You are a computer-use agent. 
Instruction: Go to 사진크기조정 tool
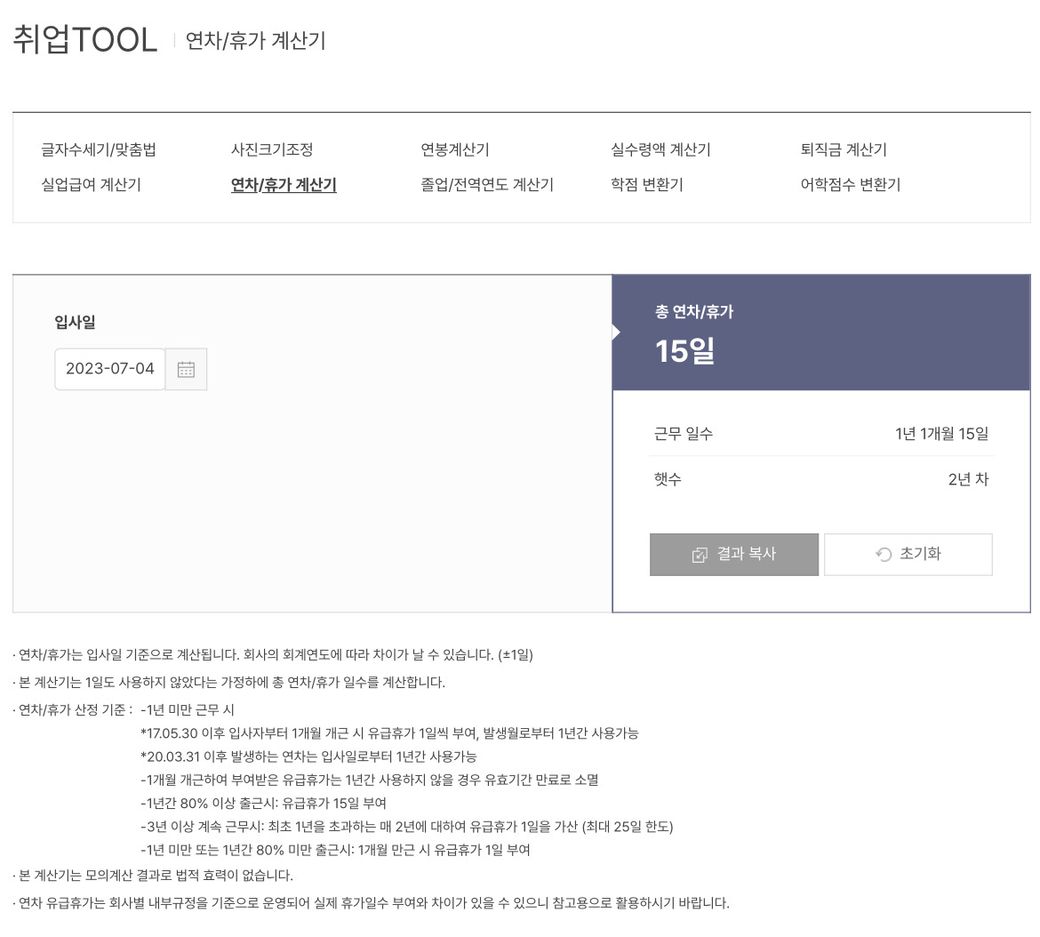pyautogui.click(x=272, y=150)
